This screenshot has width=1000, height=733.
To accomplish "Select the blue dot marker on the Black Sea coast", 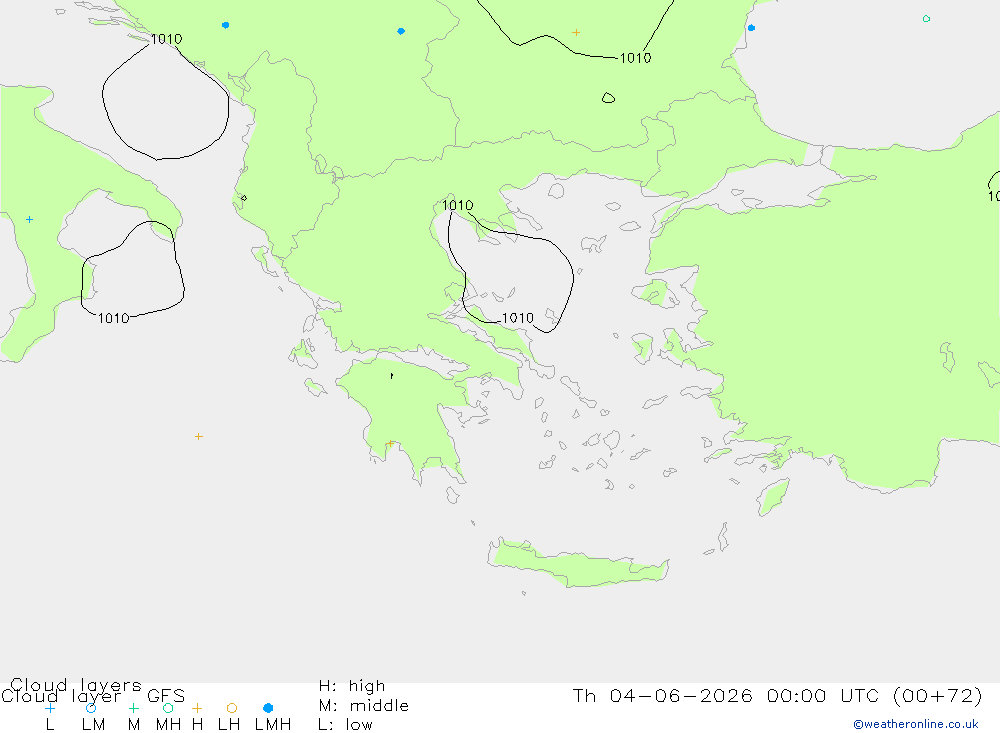I will point(751,27).
